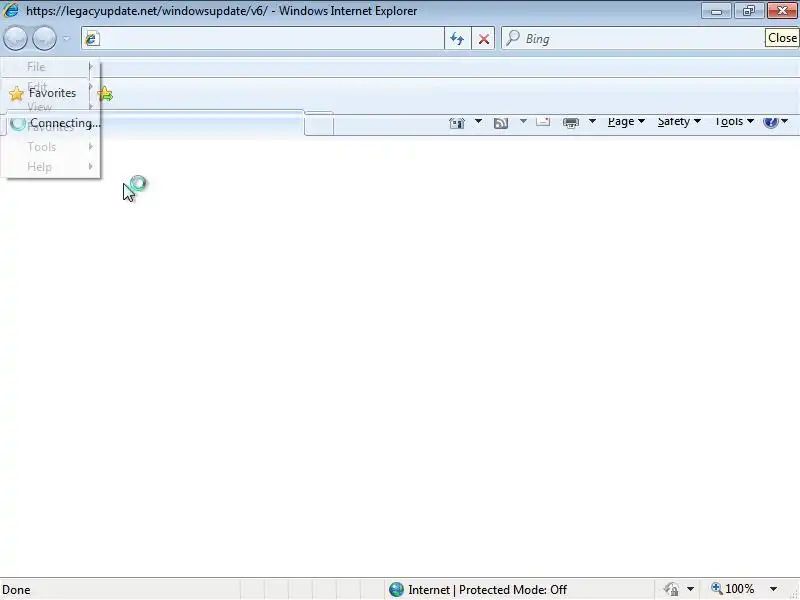Viewport: 800px width, 600px height.
Task: Expand the feeds dropdown arrow
Action: (523, 121)
